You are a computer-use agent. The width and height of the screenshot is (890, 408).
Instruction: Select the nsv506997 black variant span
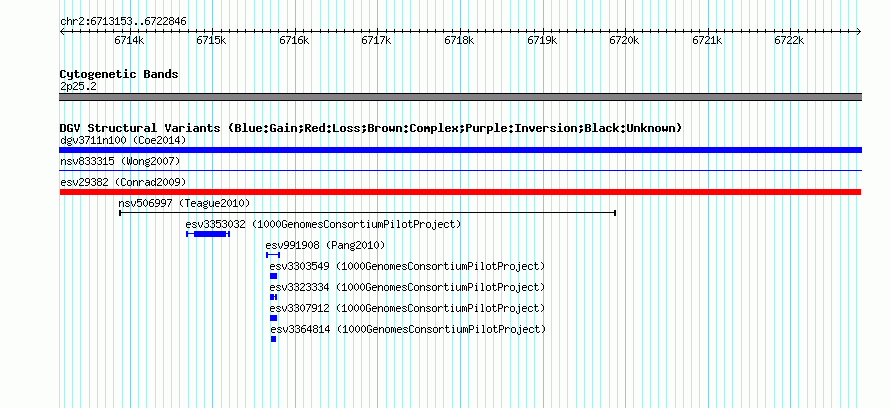(368, 213)
